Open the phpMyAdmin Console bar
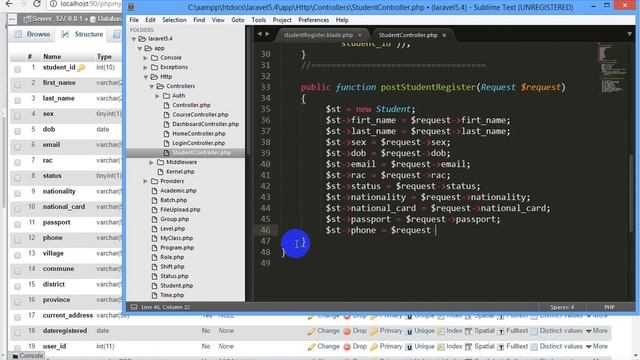Viewport: 640px width, 360px height. pyautogui.click(x=27, y=356)
